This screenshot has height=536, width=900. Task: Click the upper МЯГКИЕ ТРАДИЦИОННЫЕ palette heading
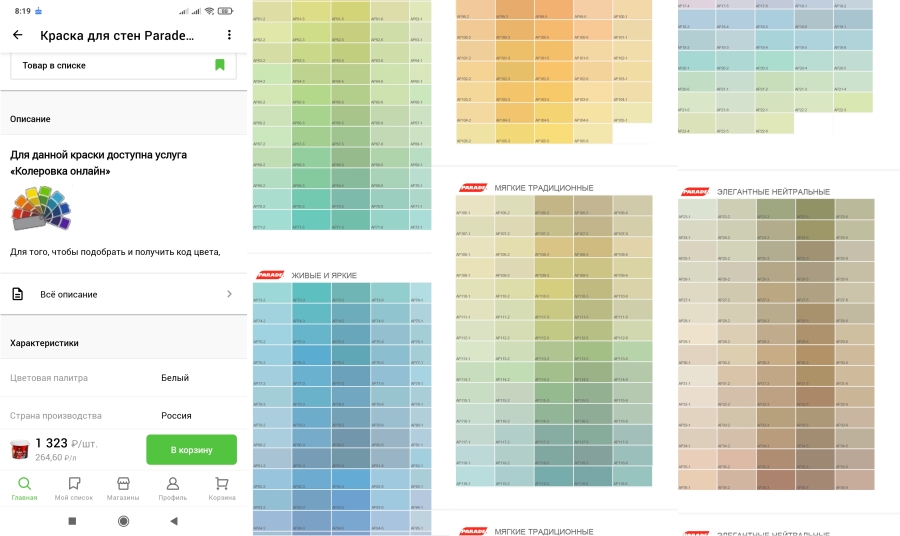(544, 188)
